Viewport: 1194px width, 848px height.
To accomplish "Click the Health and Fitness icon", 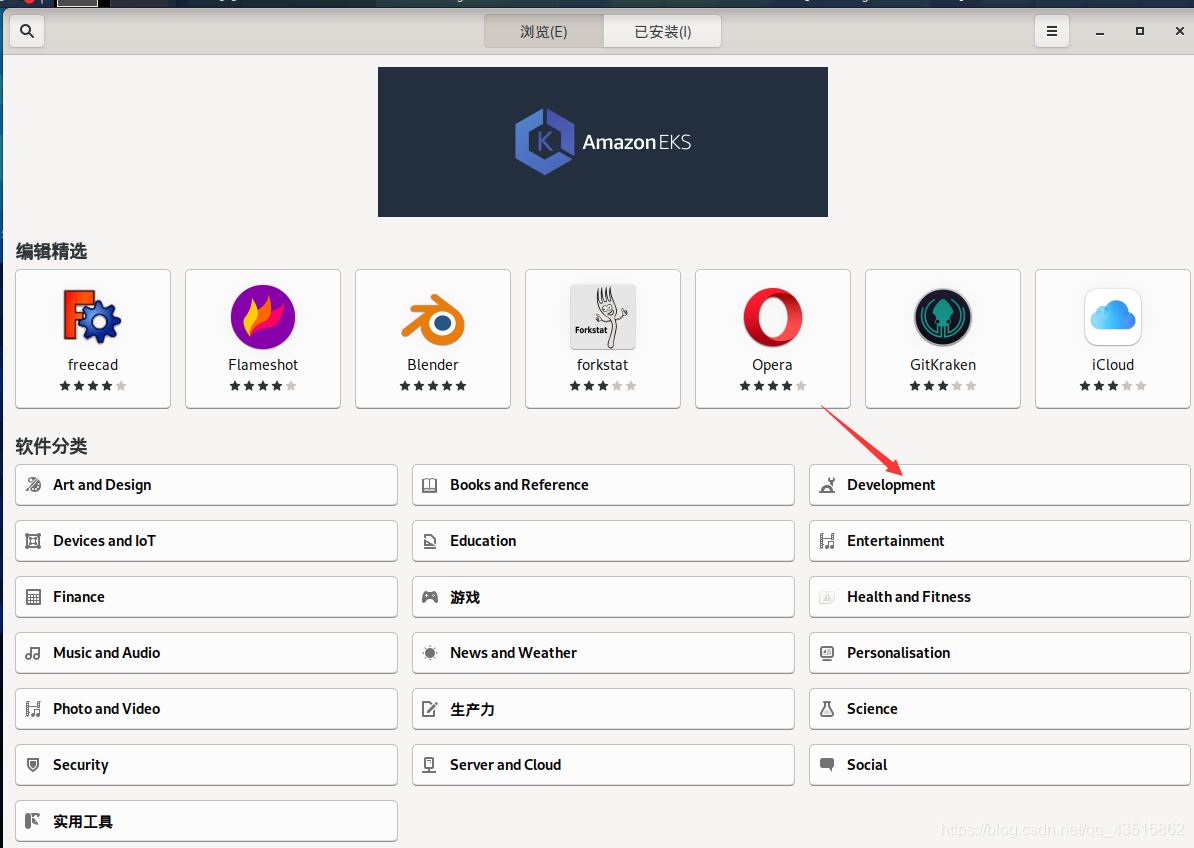I will [826, 598].
